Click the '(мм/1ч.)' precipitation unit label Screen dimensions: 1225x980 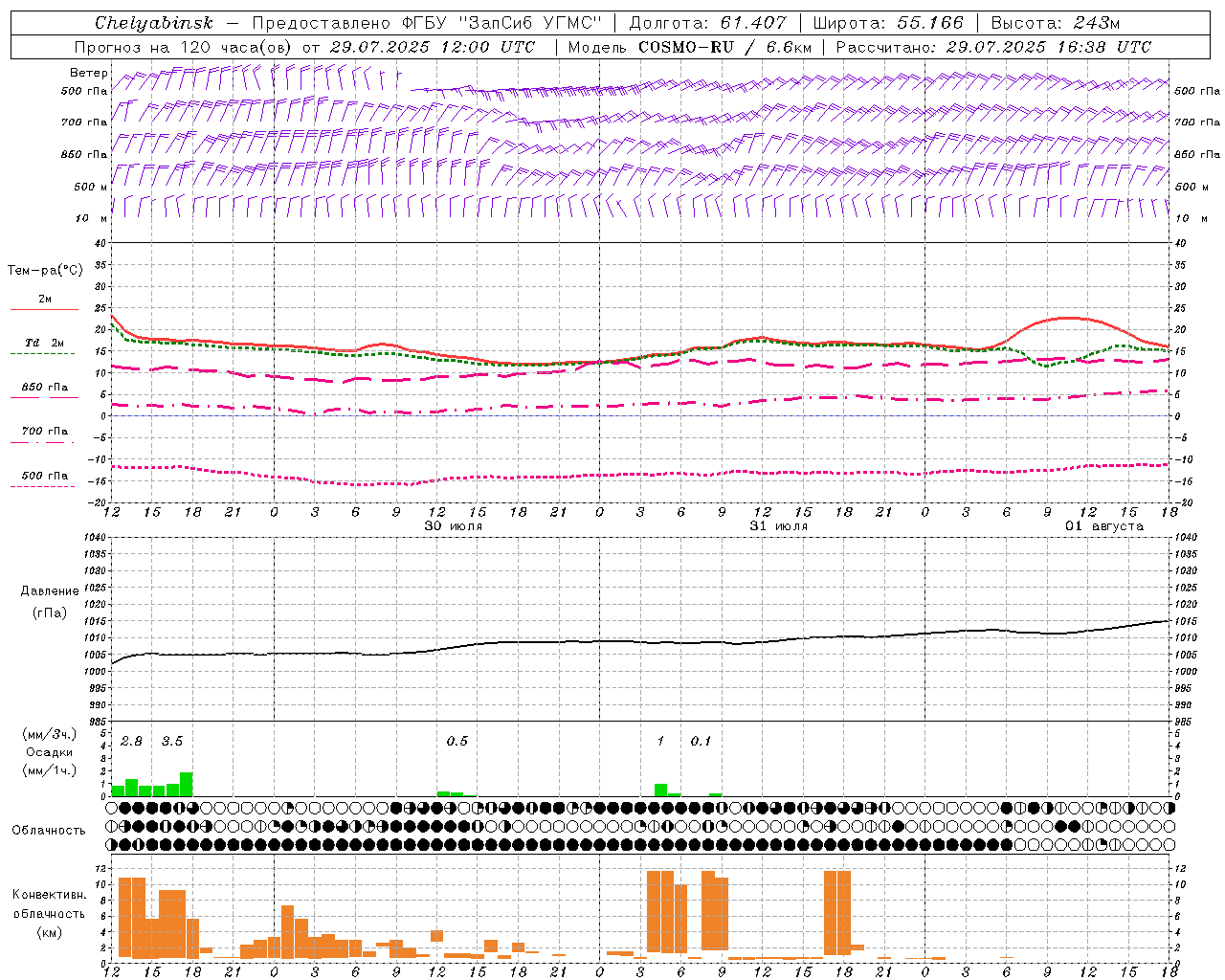(x=49, y=770)
